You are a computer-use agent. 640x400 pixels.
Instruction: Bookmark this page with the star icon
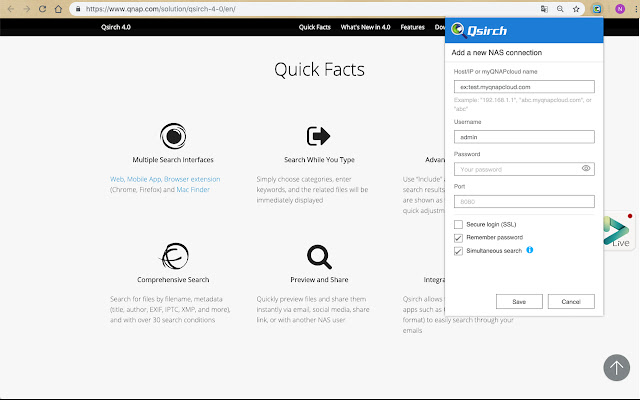[x=576, y=8]
